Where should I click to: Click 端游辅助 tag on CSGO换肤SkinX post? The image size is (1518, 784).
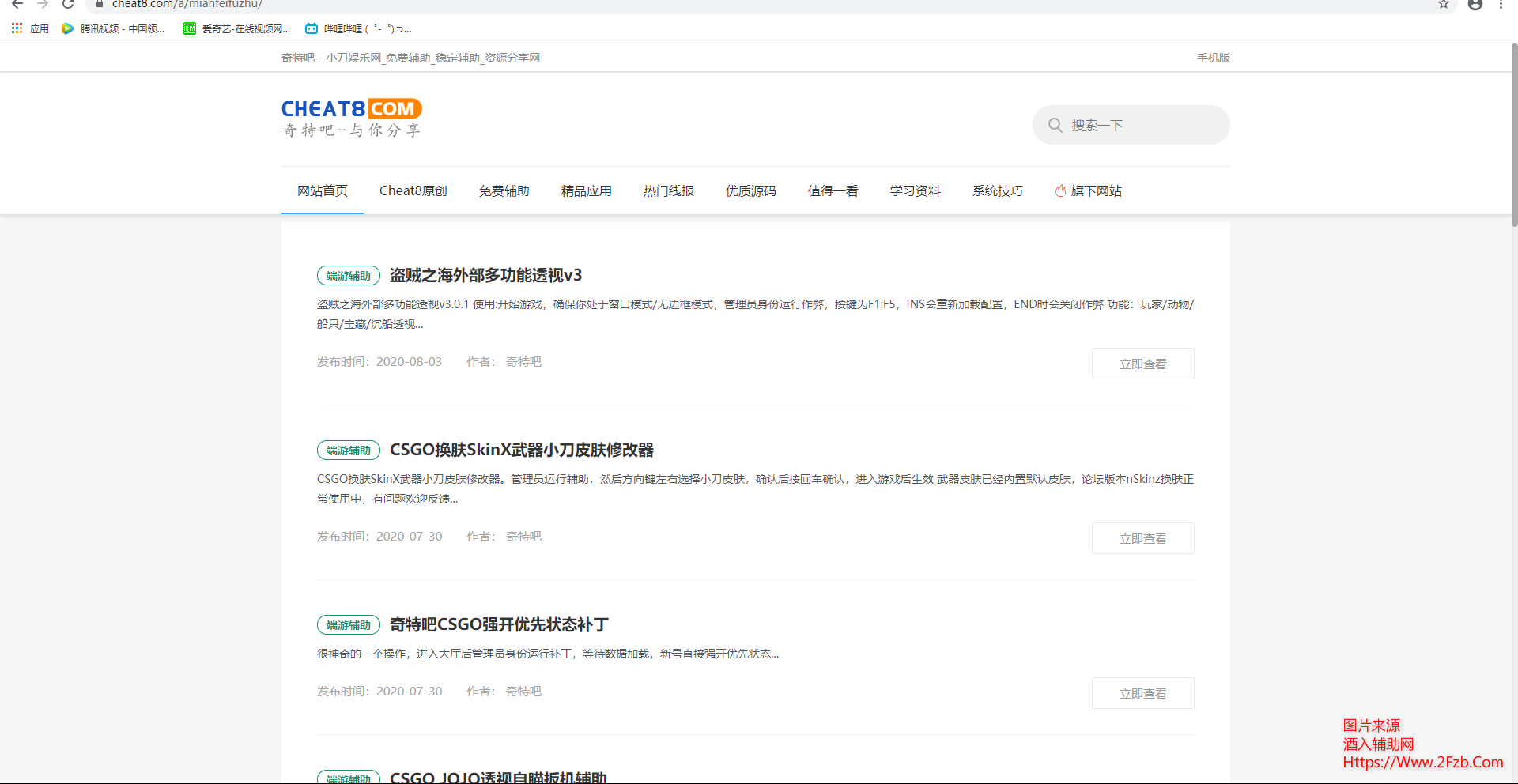tap(349, 450)
